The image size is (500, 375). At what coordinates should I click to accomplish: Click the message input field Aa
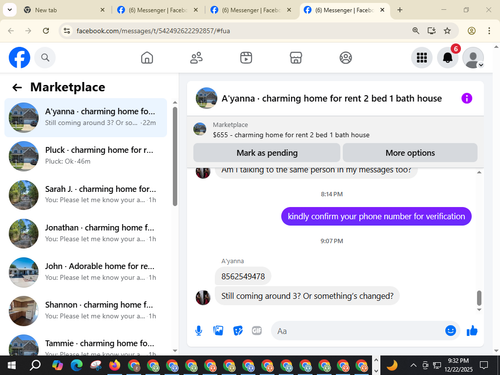(357, 331)
